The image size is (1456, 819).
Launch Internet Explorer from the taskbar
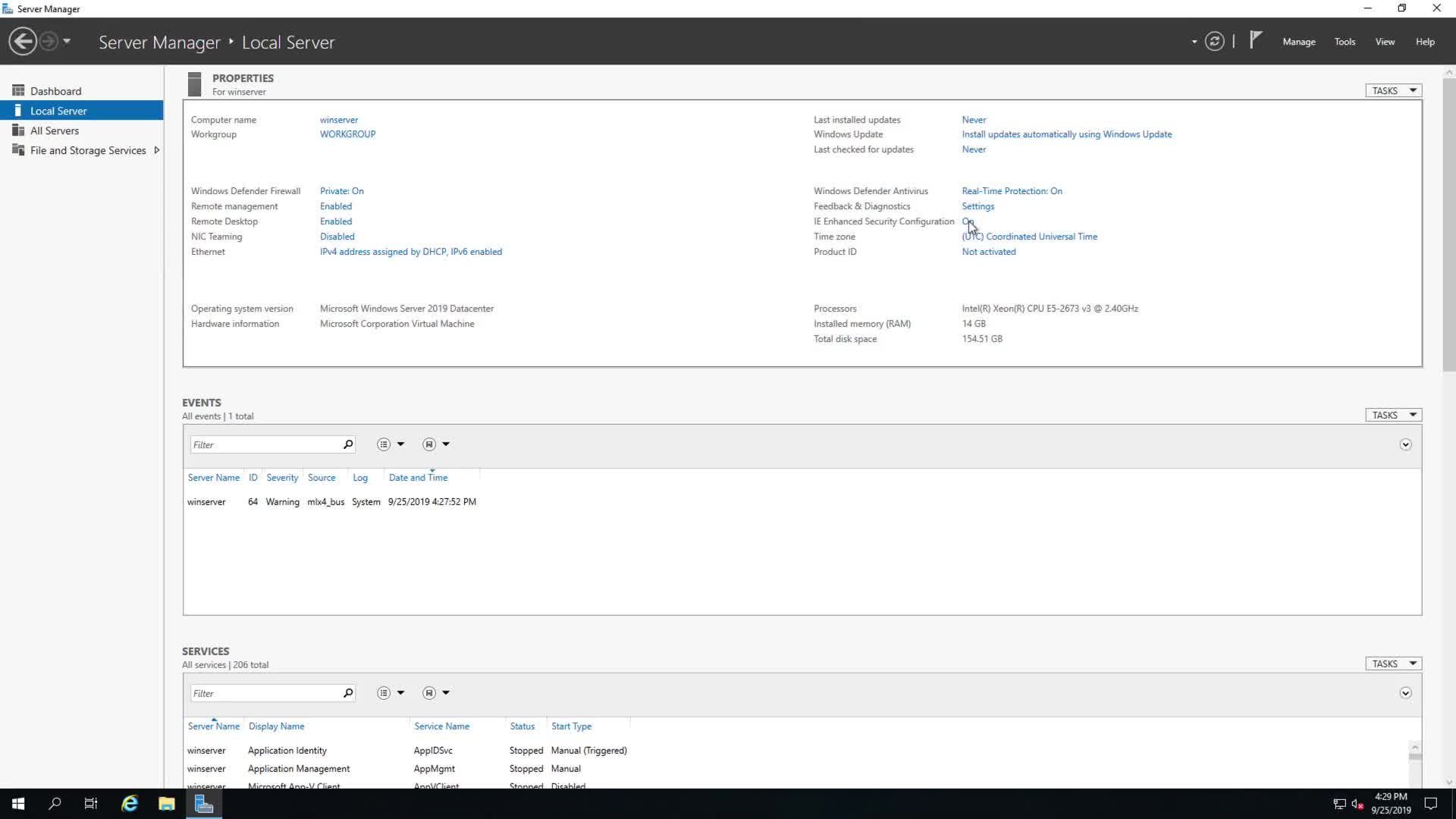130,804
